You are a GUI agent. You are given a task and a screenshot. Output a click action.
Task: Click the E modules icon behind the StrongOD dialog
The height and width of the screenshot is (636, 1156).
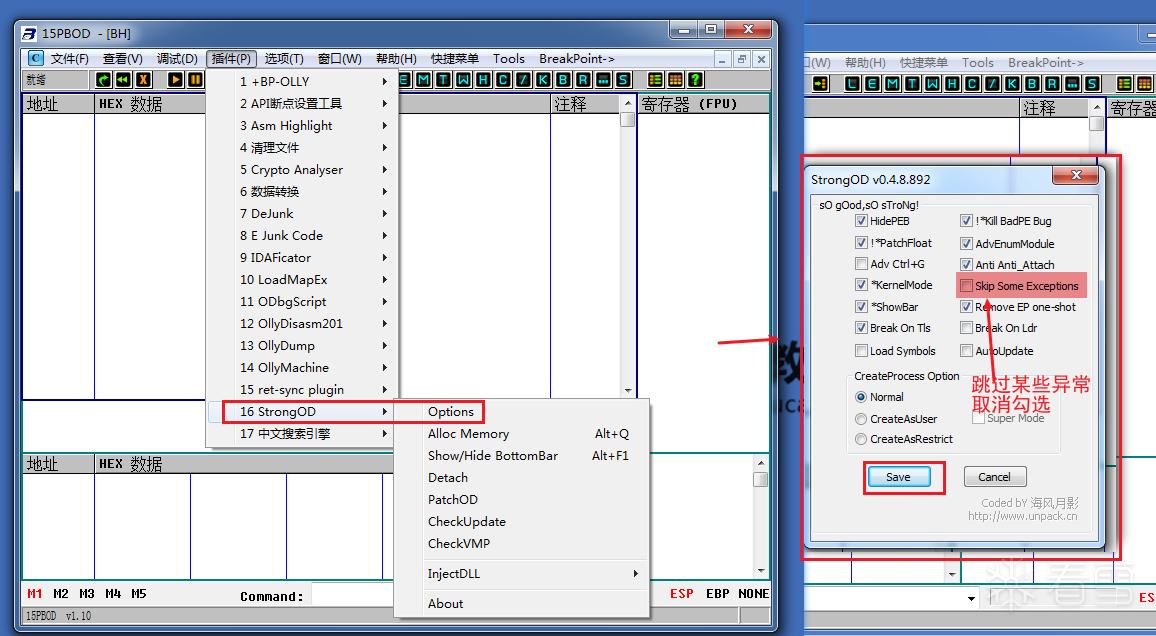pyautogui.click(x=872, y=83)
